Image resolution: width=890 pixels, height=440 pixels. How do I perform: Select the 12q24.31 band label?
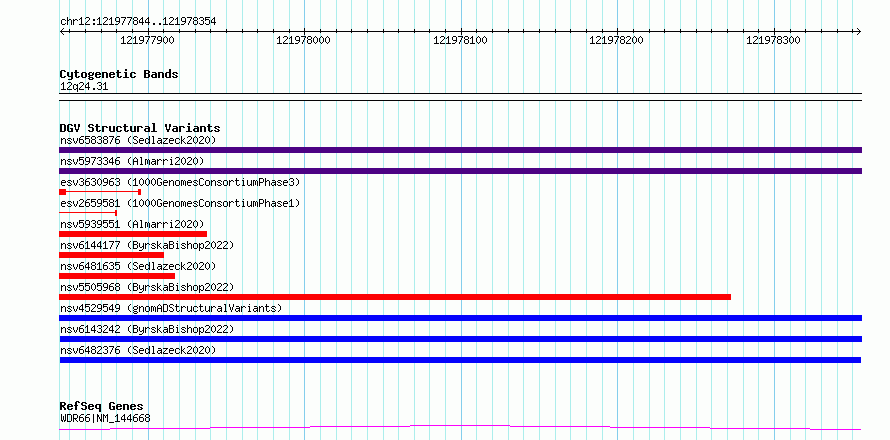(x=84, y=87)
